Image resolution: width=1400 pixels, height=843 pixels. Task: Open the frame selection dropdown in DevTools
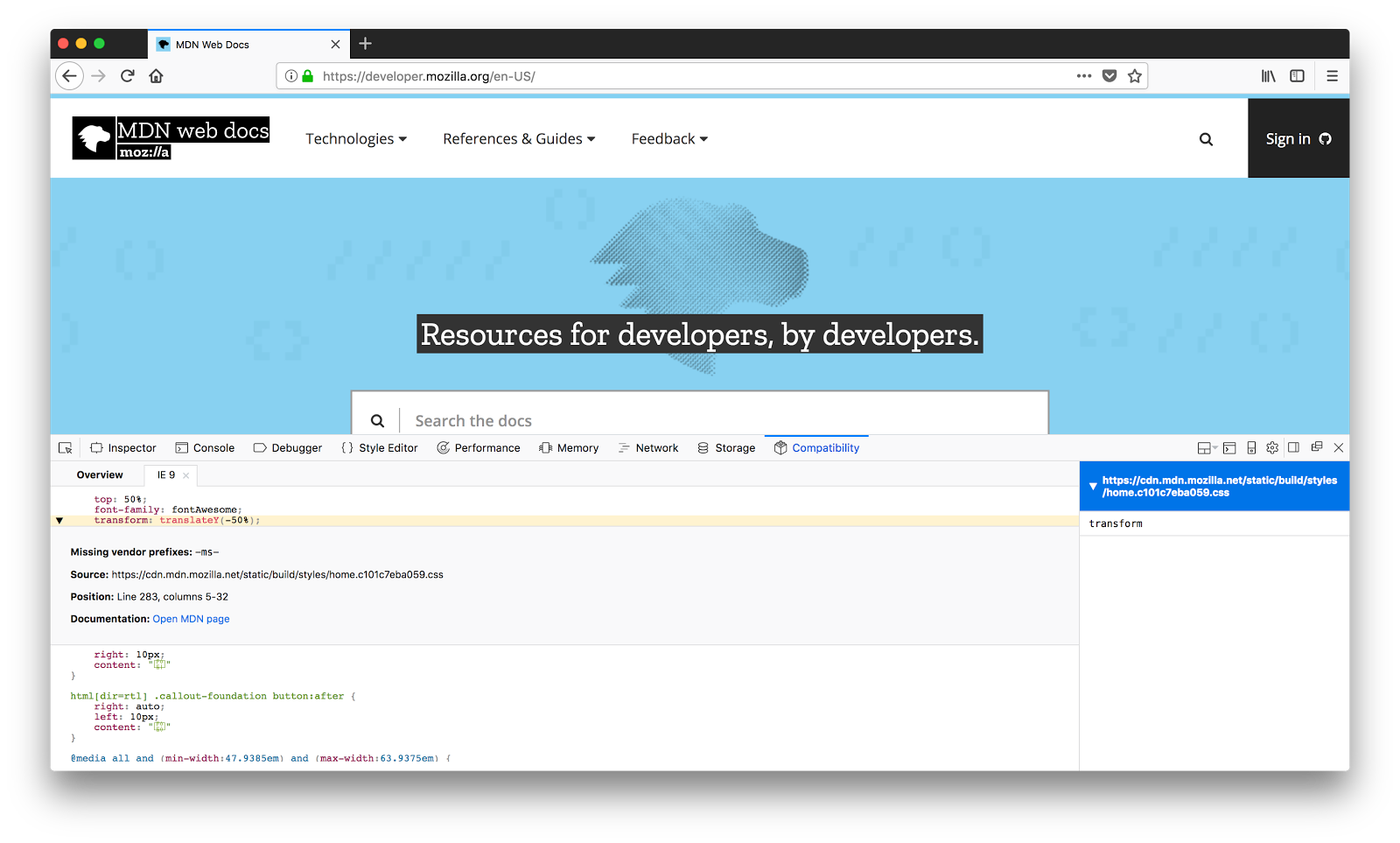[x=1207, y=448]
